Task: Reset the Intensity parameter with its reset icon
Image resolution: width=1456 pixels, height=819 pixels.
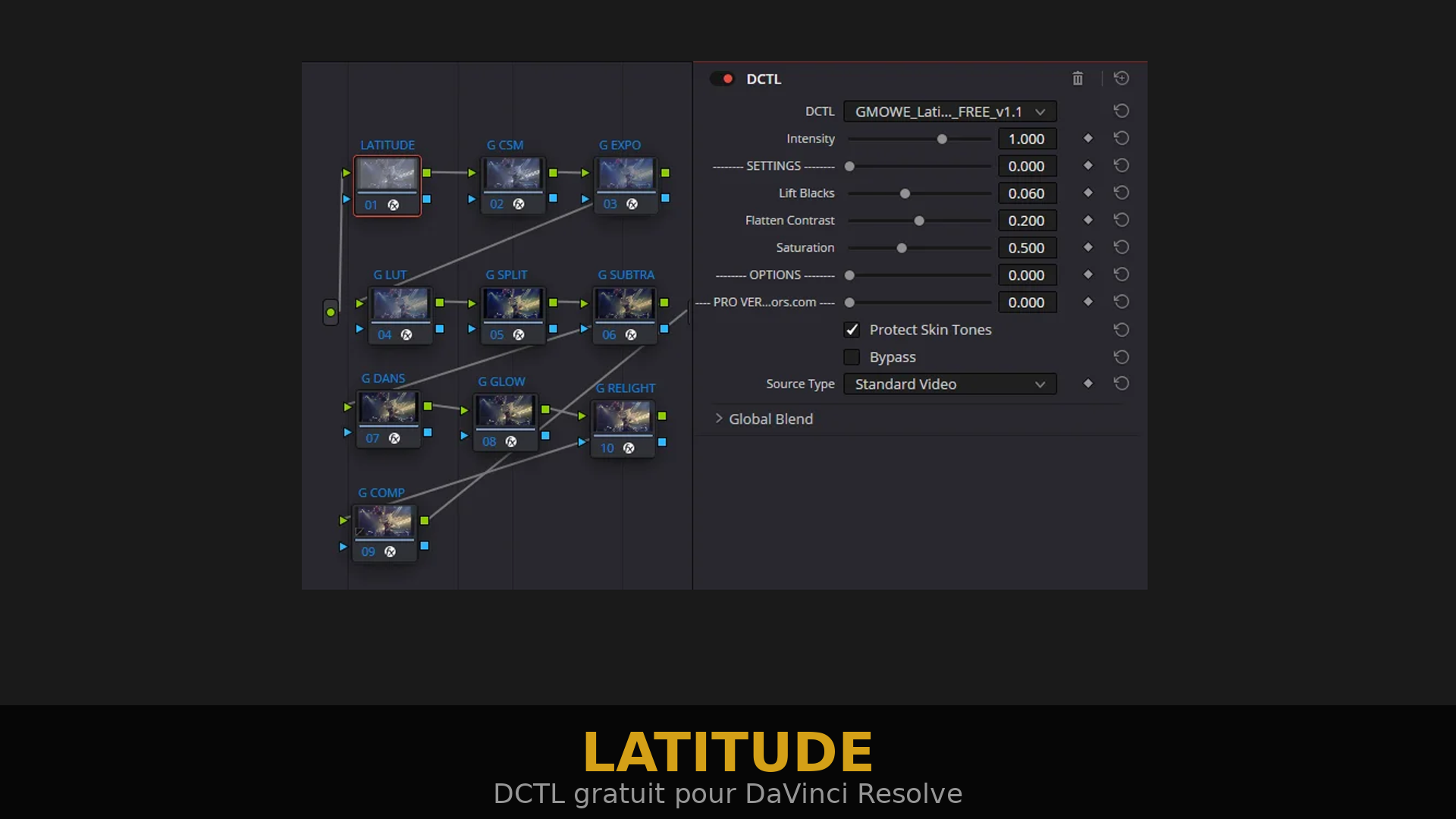Action: (x=1122, y=138)
